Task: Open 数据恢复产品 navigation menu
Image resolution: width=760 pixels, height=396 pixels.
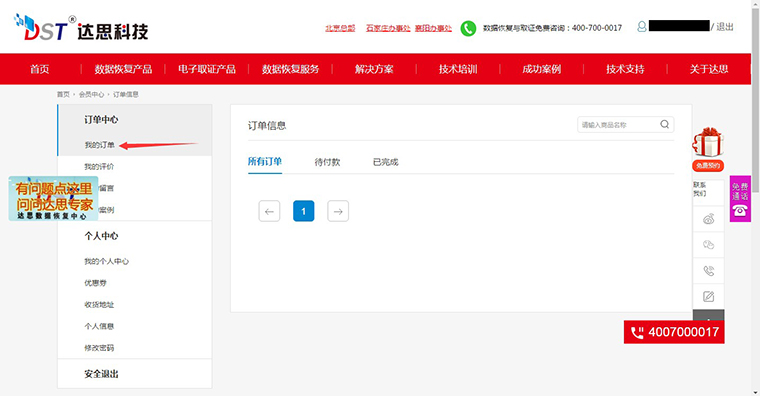Action: point(123,69)
